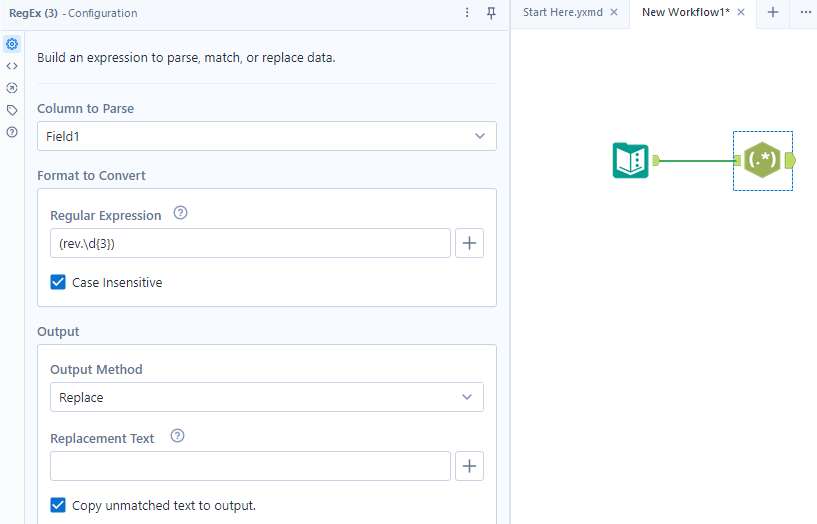Viewport: 817px width, 524px height.
Task: Switch to Start Here.yxmd tab
Action: point(562,13)
